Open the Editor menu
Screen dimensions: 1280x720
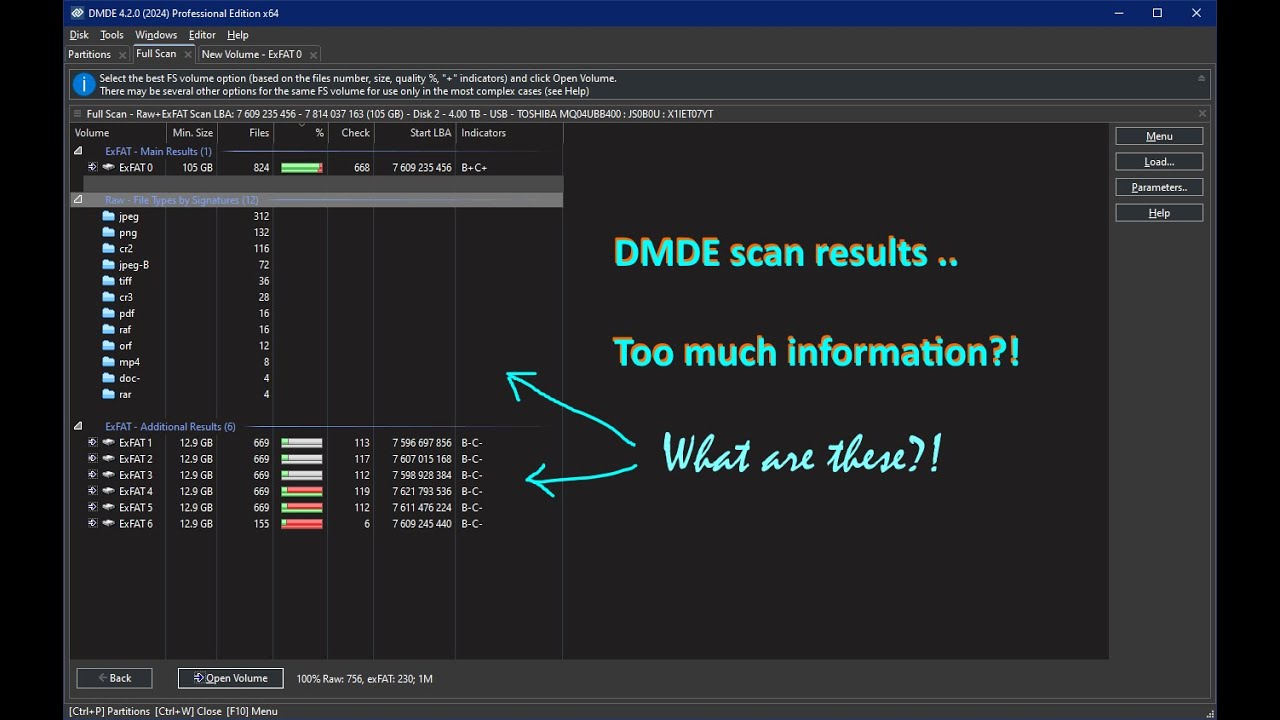202,35
